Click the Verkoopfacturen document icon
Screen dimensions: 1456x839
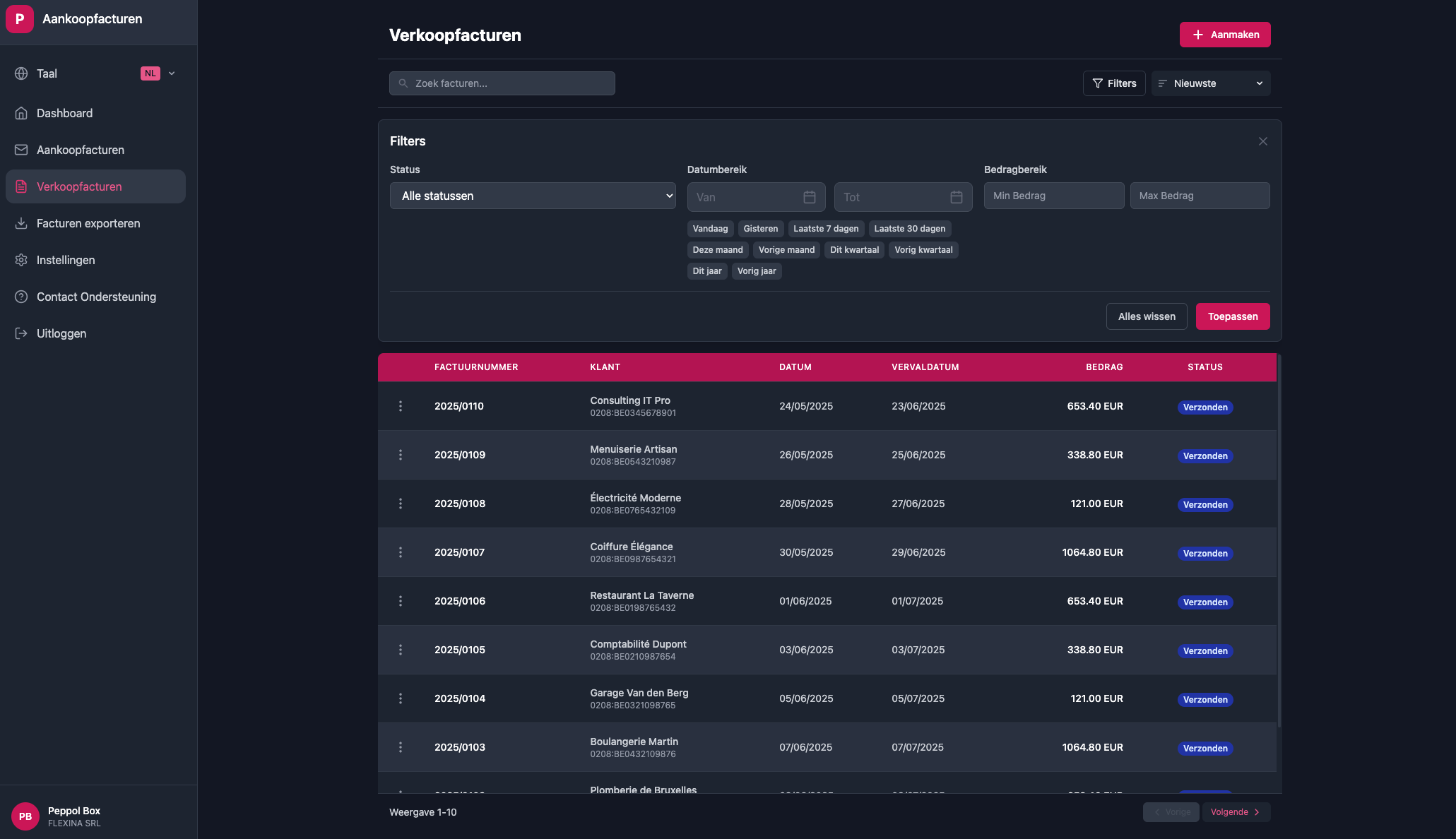[x=21, y=186]
